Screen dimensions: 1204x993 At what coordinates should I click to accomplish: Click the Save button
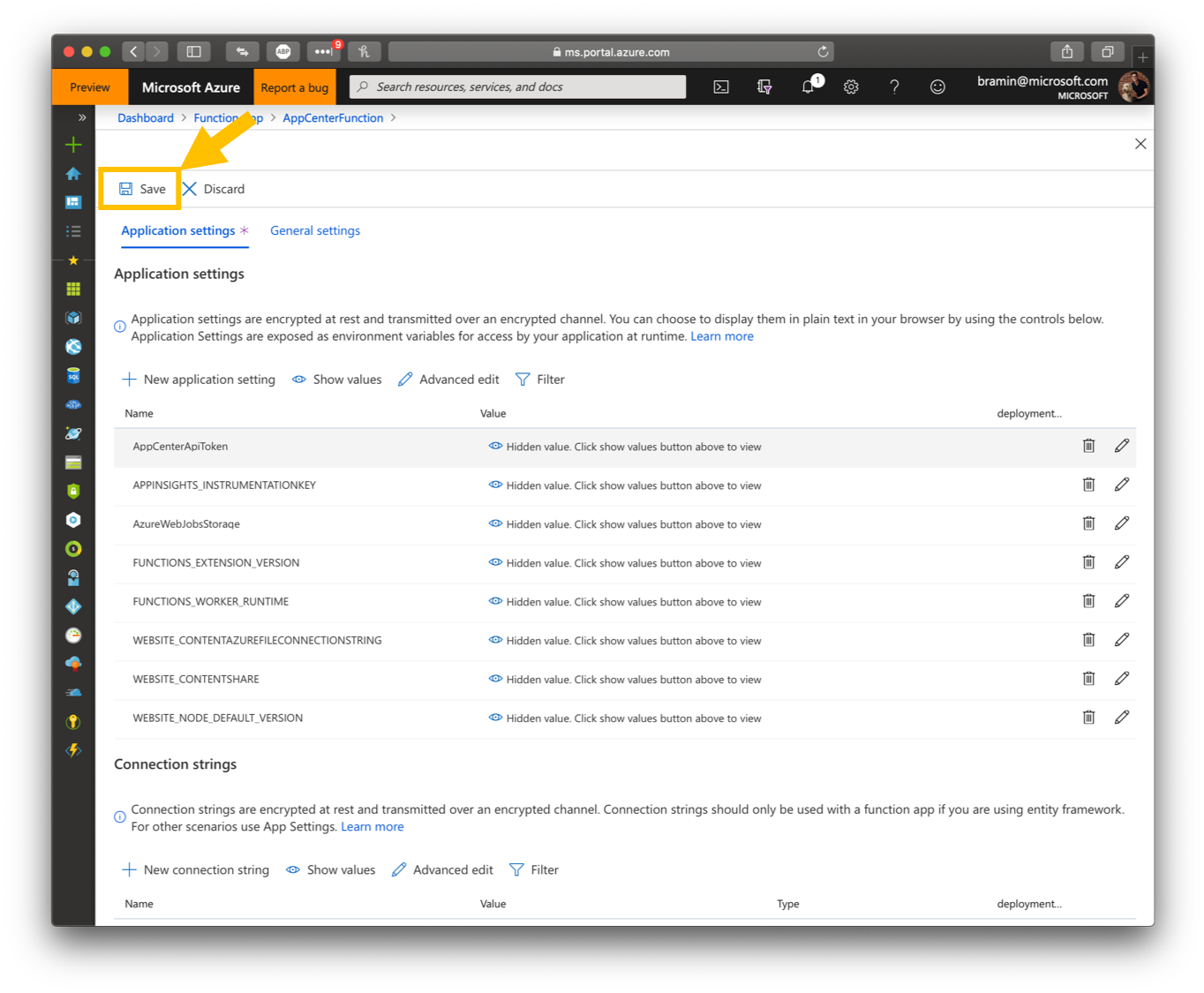[x=142, y=189]
